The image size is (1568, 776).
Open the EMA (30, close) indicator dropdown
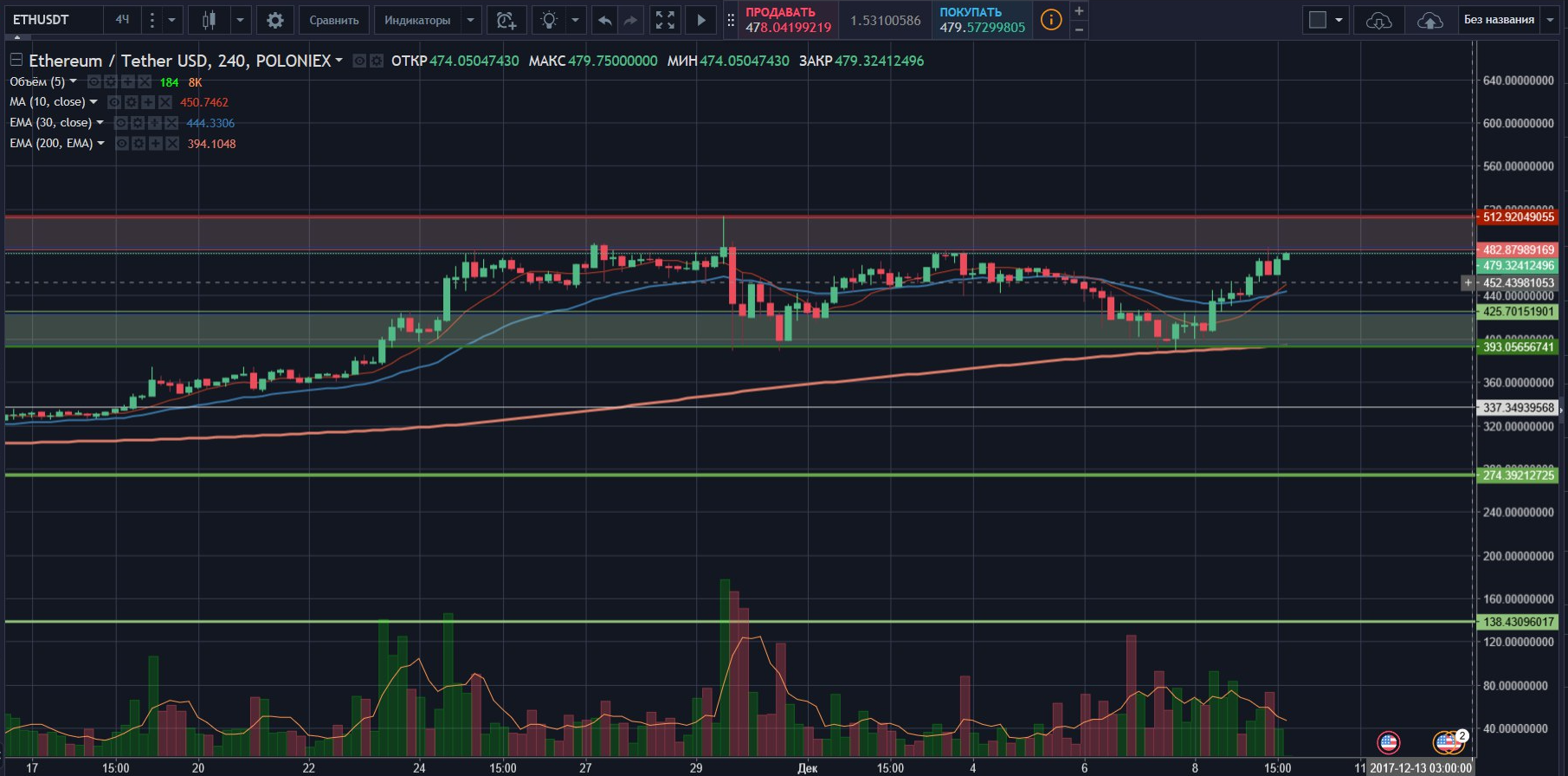coord(100,123)
